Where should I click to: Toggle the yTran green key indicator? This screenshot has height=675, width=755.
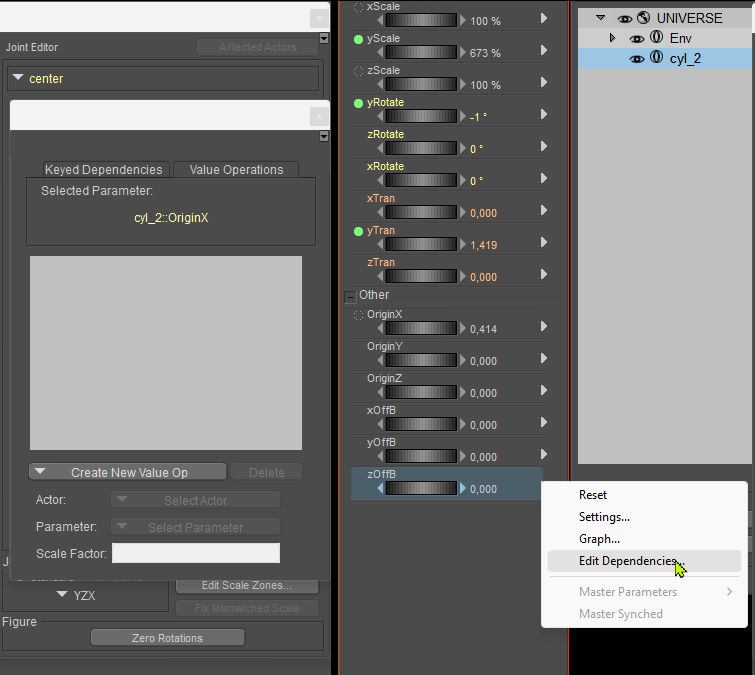point(358,232)
